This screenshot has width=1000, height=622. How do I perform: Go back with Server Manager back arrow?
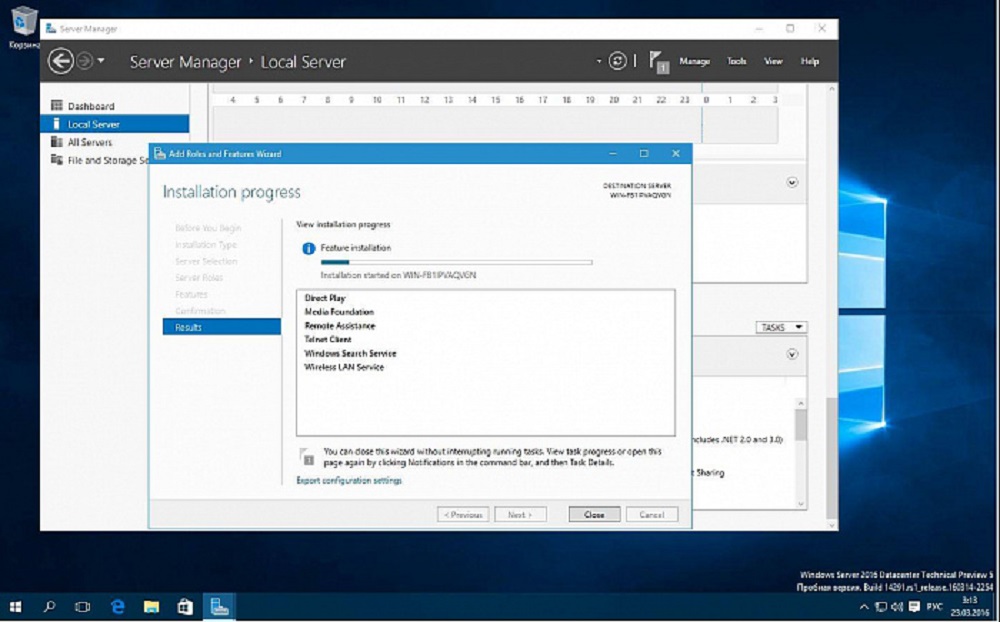[61, 61]
